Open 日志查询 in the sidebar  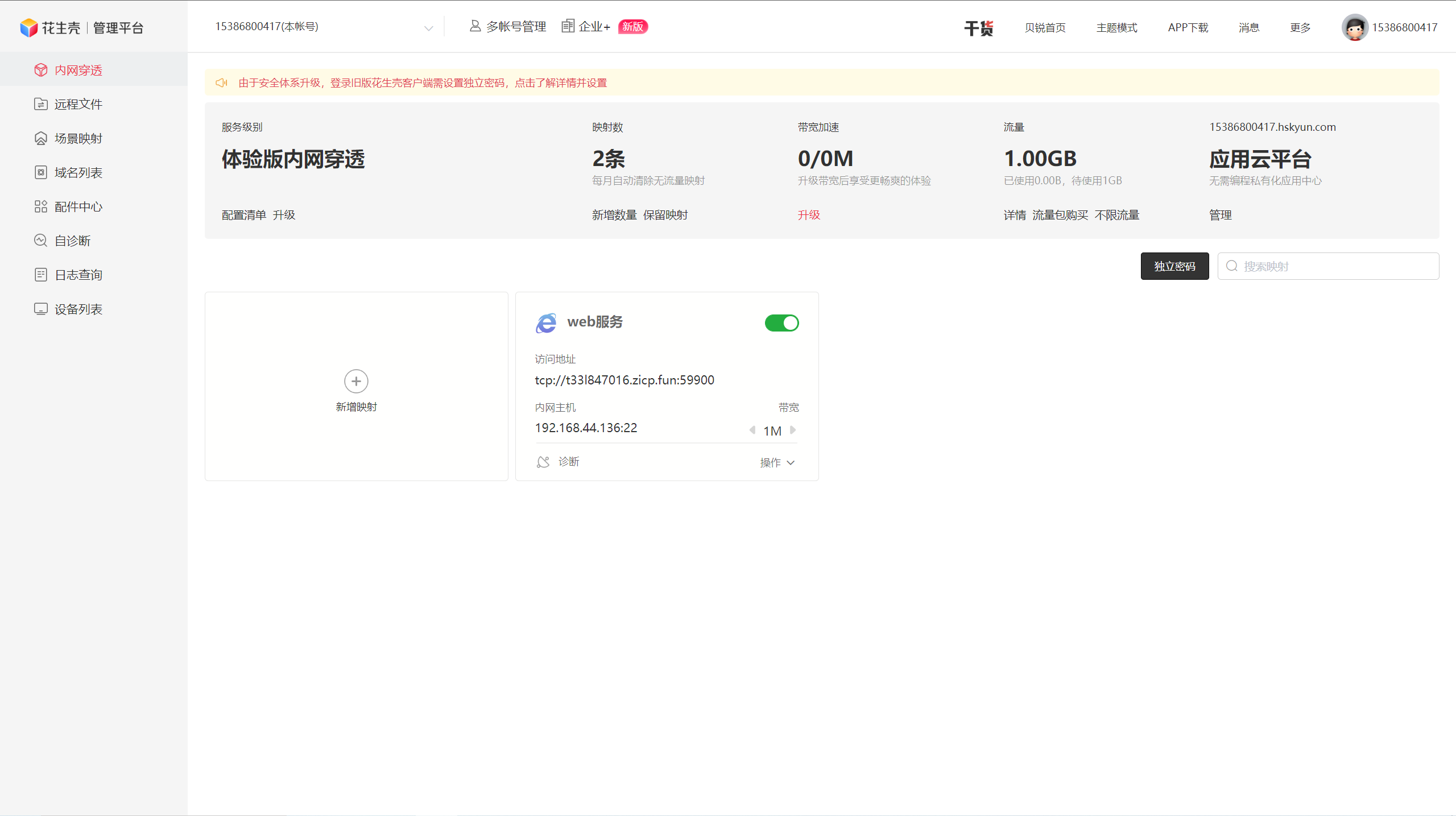78,275
